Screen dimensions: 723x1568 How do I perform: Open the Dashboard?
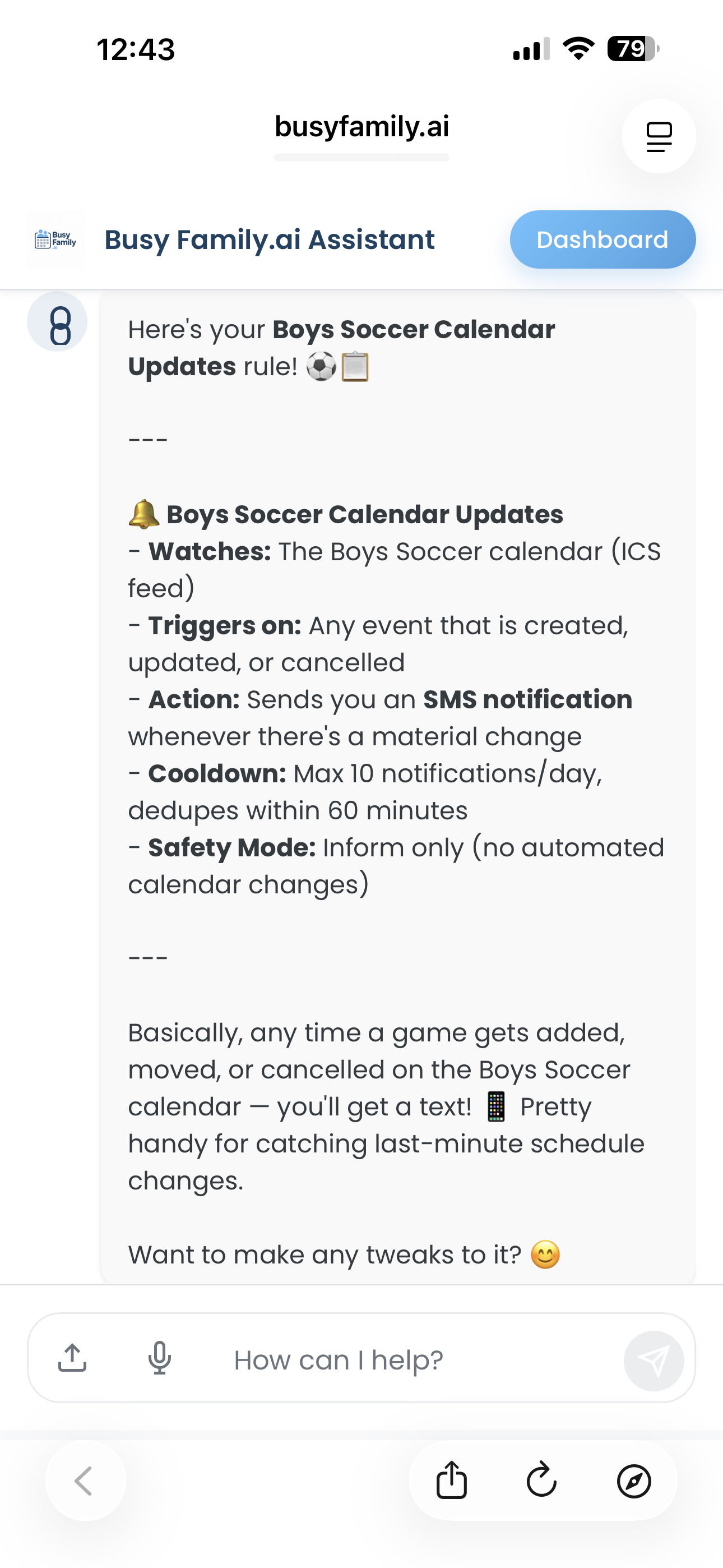point(602,239)
